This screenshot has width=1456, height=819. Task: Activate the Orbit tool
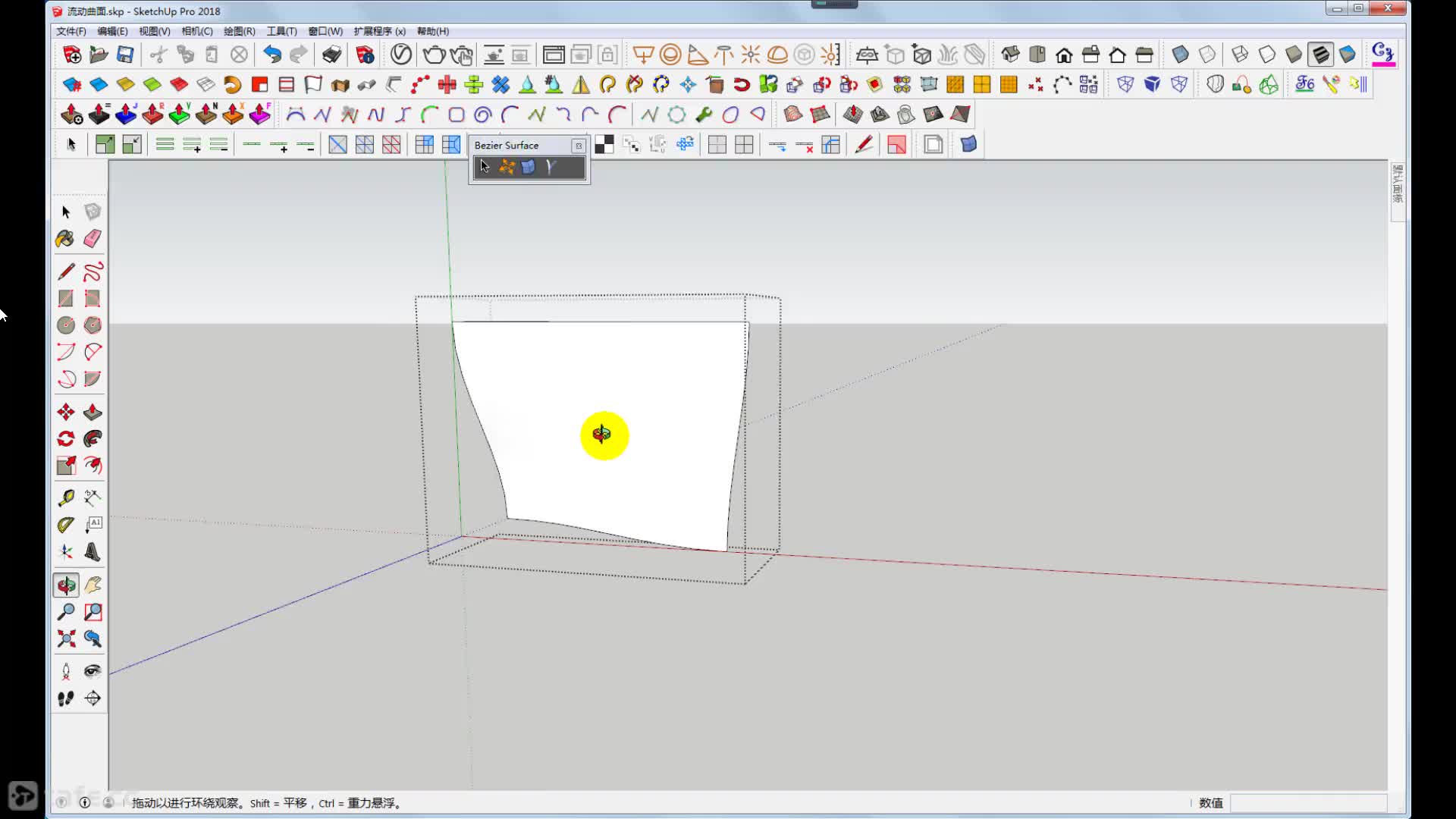point(65,585)
